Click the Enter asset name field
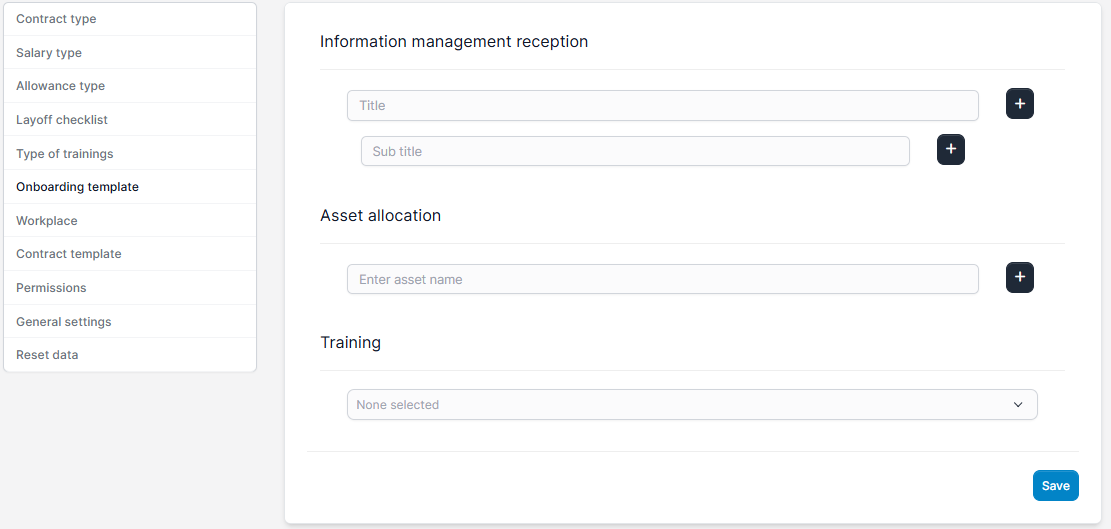This screenshot has width=1111, height=529. coord(662,279)
